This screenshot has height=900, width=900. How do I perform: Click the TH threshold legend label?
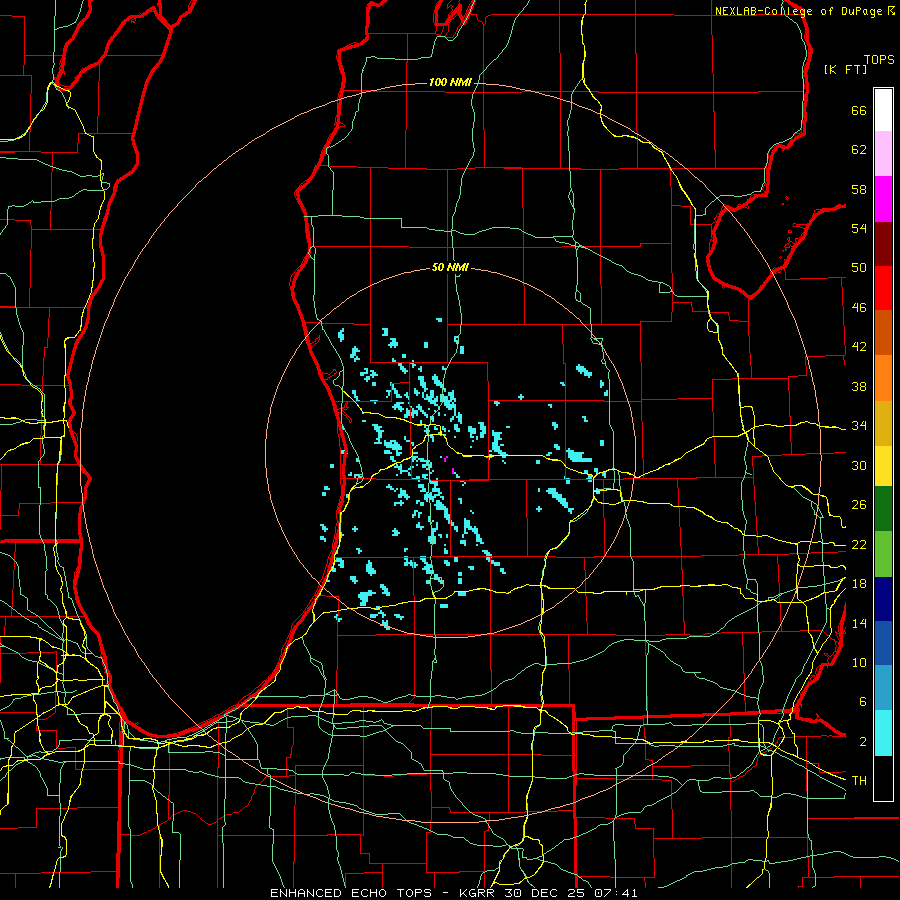click(x=859, y=780)
